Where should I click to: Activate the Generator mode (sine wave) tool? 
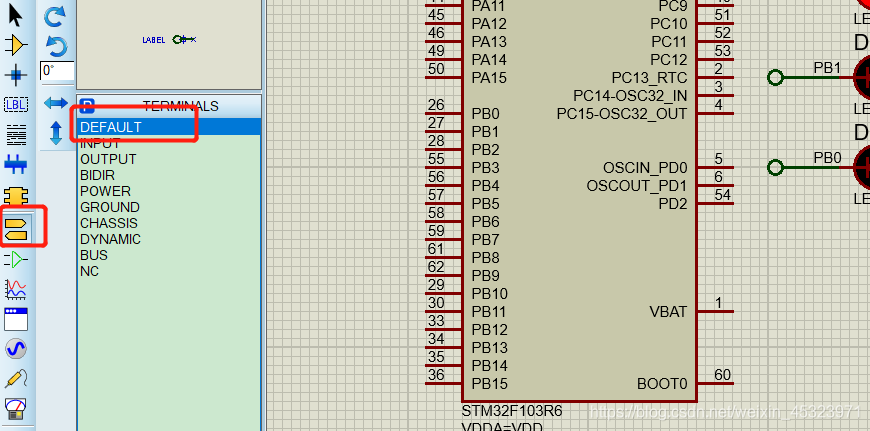[16, 349]
